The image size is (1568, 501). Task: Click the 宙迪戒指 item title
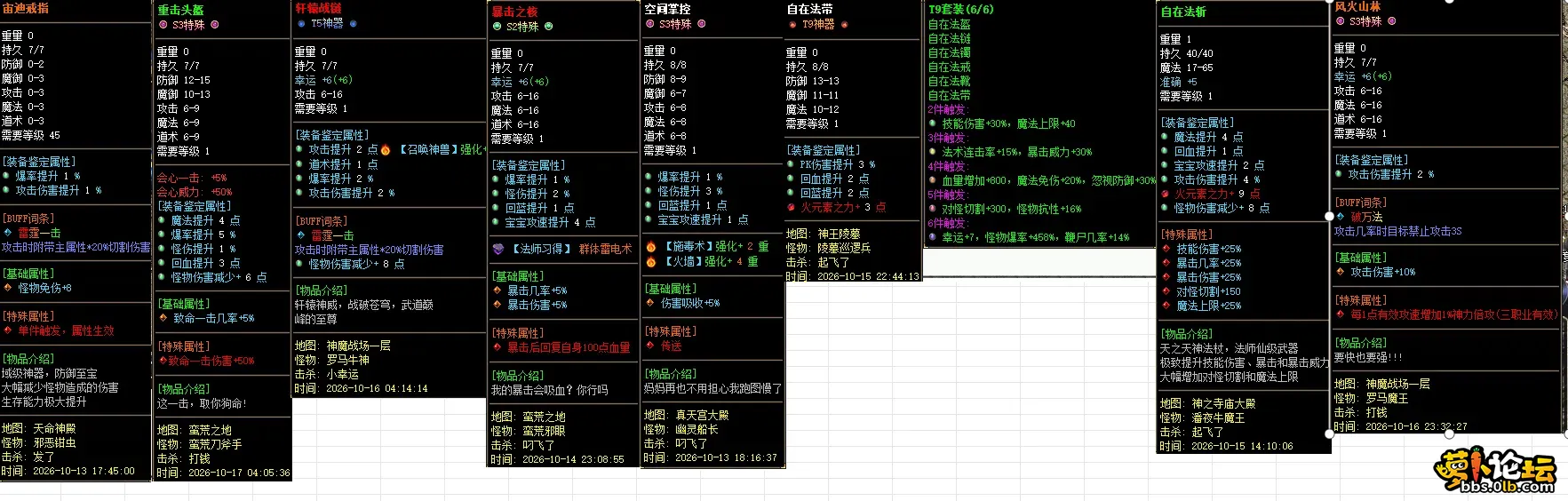(26, 8)
